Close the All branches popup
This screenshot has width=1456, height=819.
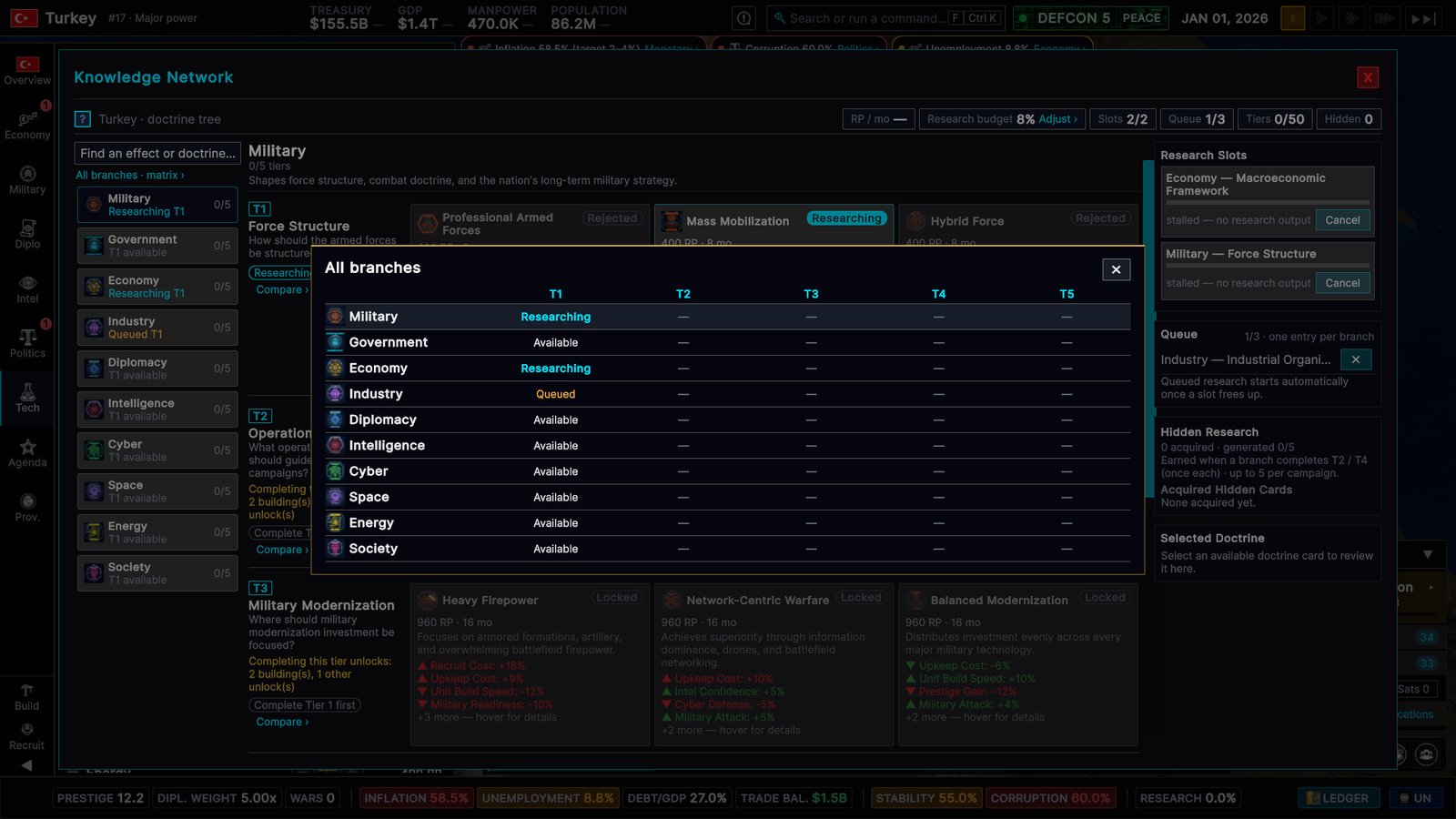[x=1117, y=269]
